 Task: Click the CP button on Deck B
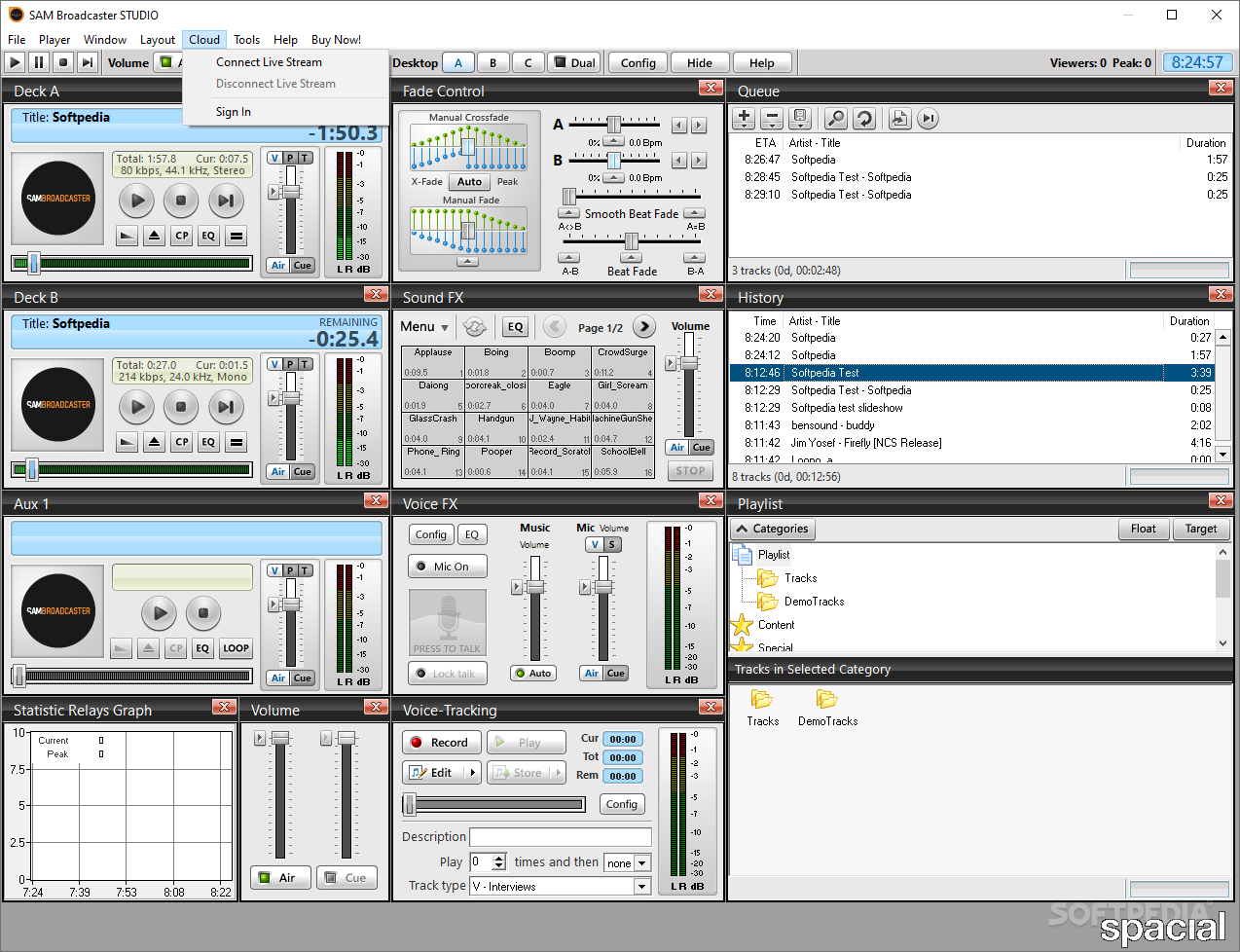click(x=181, y=442)
